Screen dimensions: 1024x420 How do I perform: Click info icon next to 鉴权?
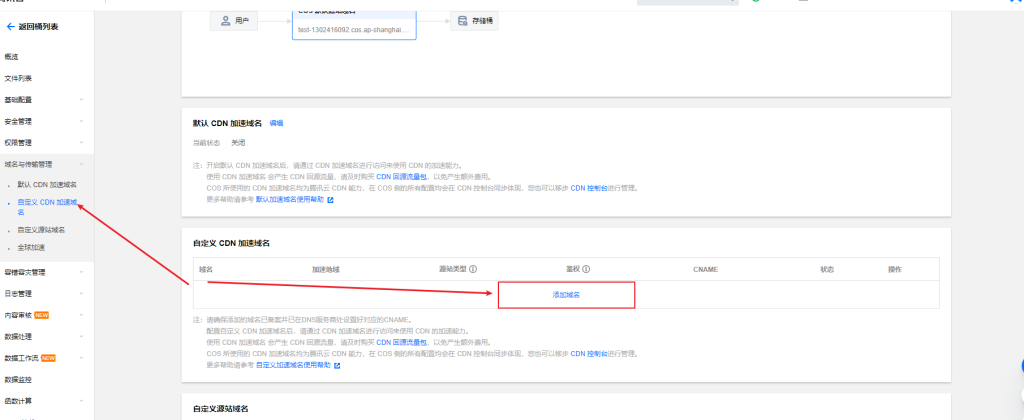click(586, 269)
